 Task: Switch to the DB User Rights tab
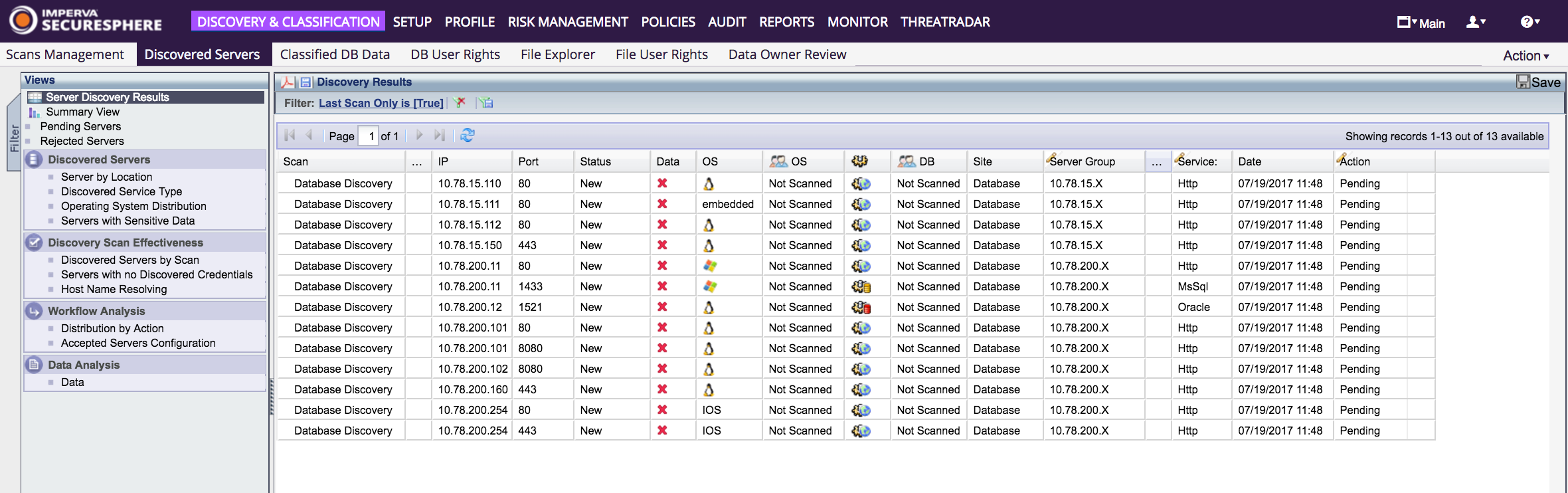[x=455, y=54]
